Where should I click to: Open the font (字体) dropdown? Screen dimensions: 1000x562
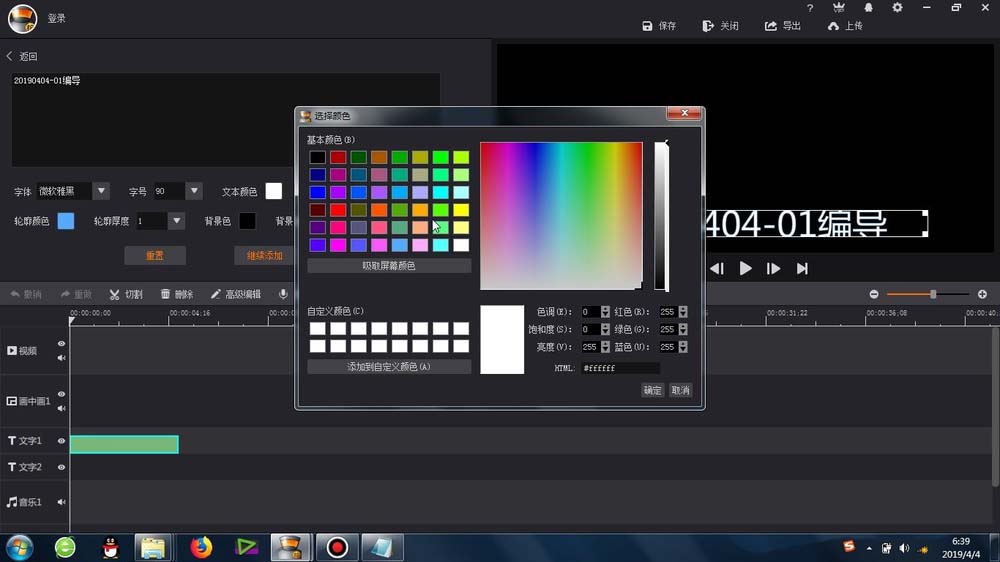click(101, 191)
